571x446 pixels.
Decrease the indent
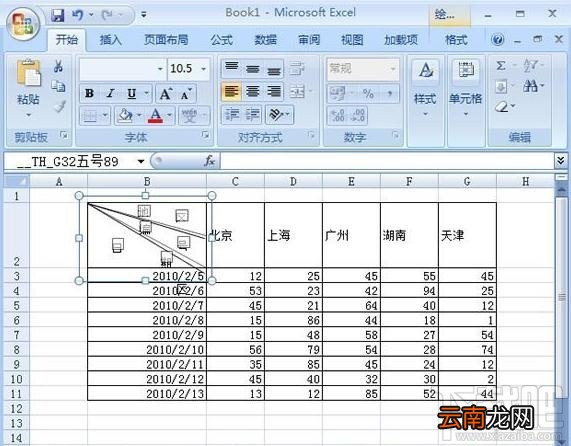(x=231, y=115)
